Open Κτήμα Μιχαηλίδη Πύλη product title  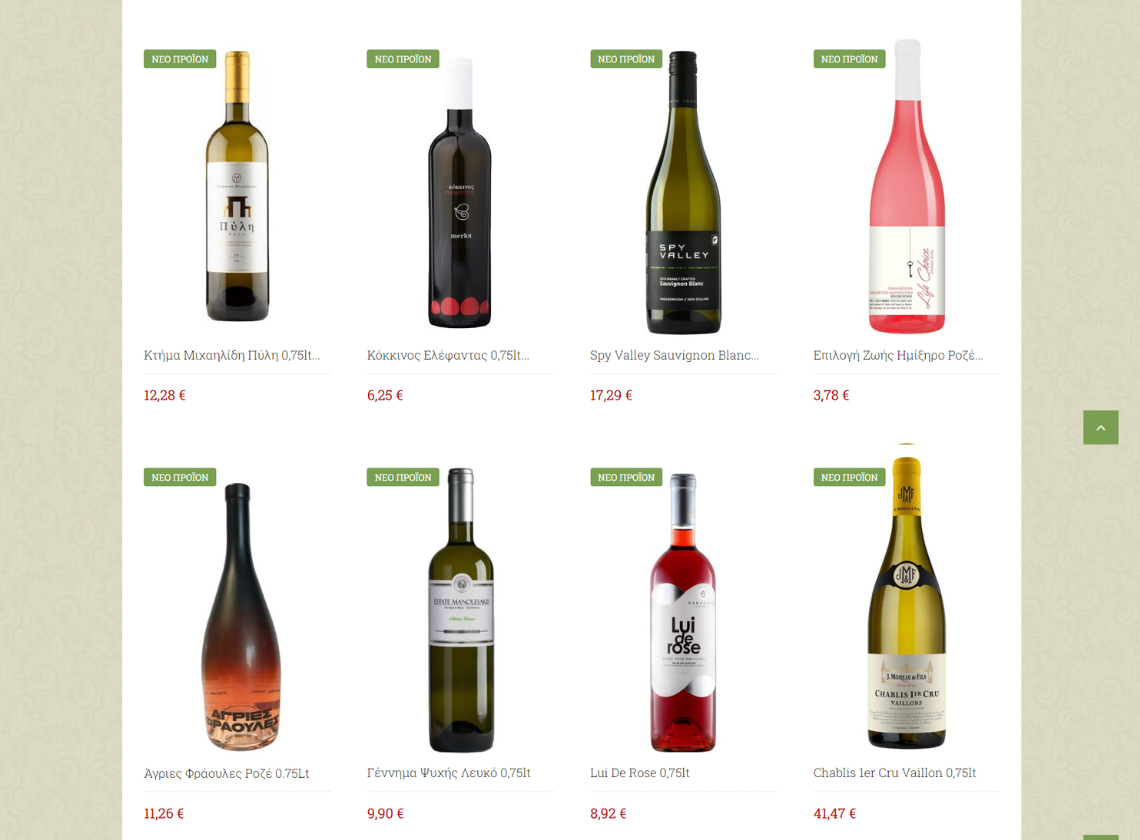(232, 355)
